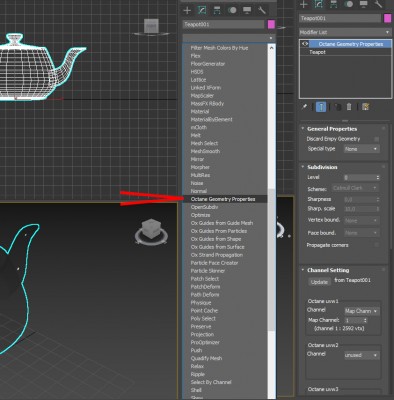
Task: Open the Utilities wrench icon in right panel
Action: [x=378, y=4]
